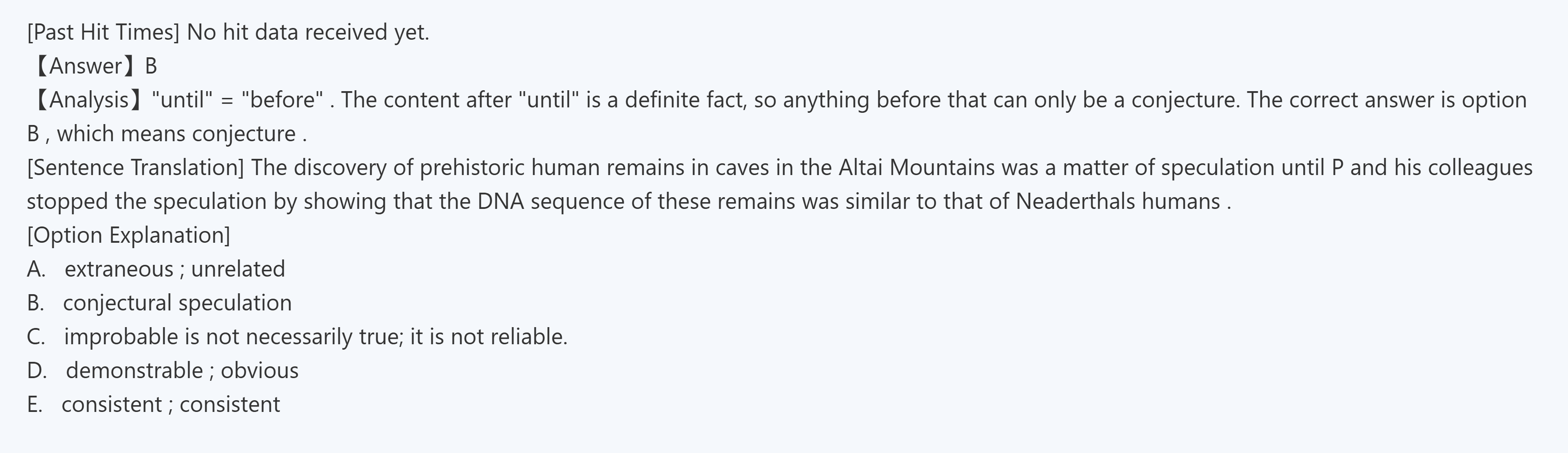The image size is (1568, 453).
Task: Click the "[Option Explanation]" heading
Action: pyautogui.click(x=129, y=235)
